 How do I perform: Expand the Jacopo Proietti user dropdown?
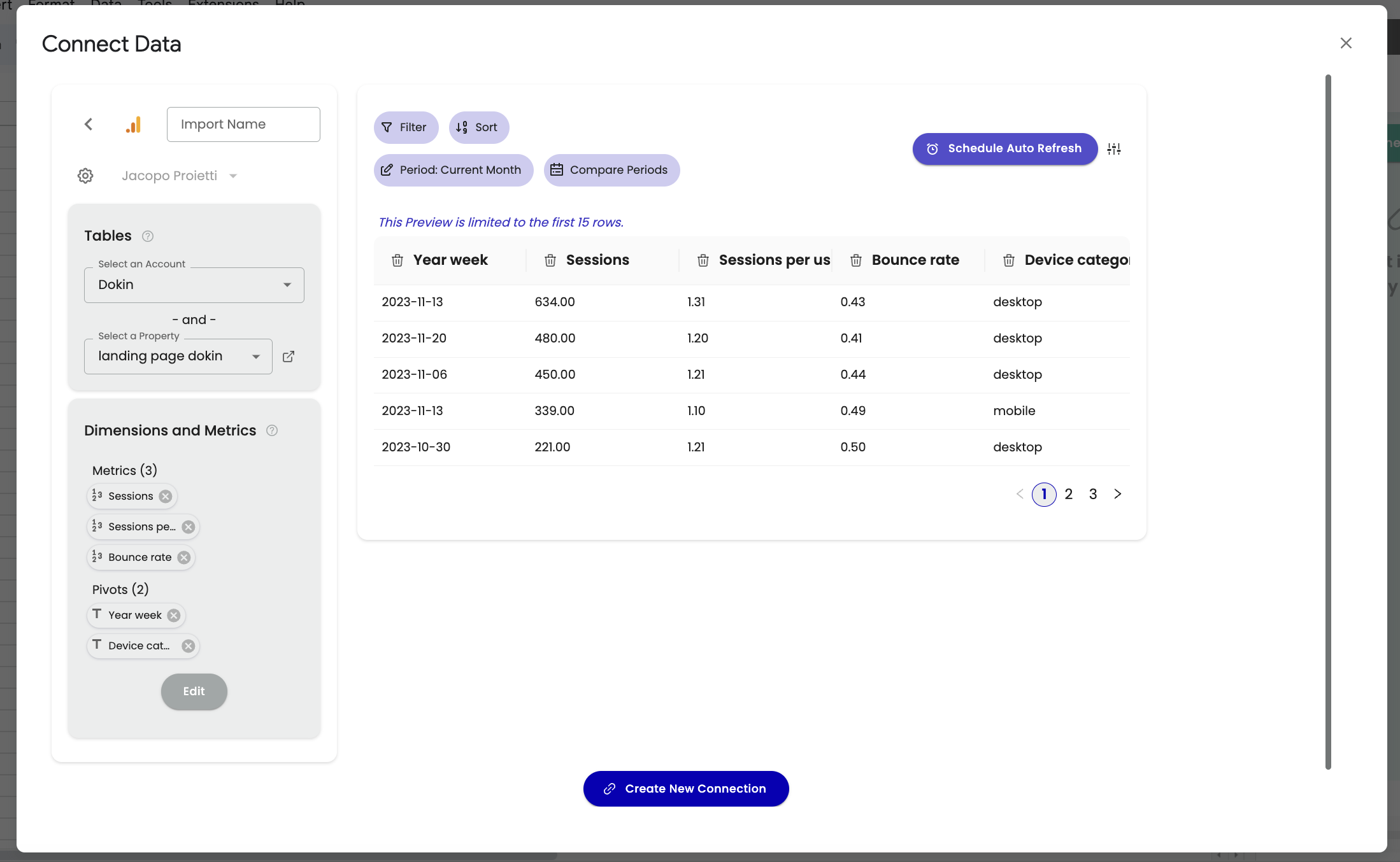[x=233, y=176]
